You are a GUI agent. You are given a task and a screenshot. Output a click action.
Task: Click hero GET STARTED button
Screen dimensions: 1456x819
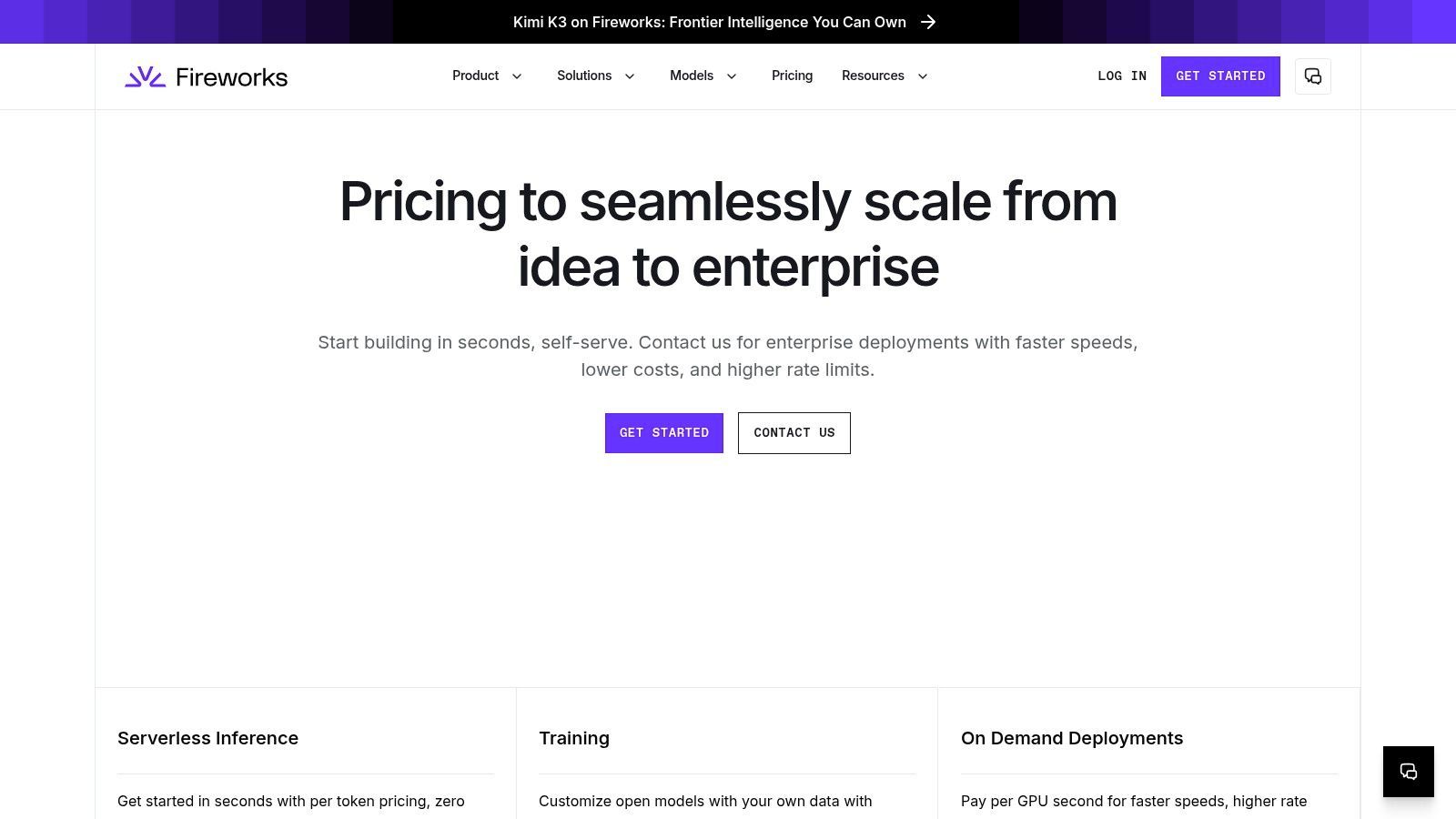[664, 433]
